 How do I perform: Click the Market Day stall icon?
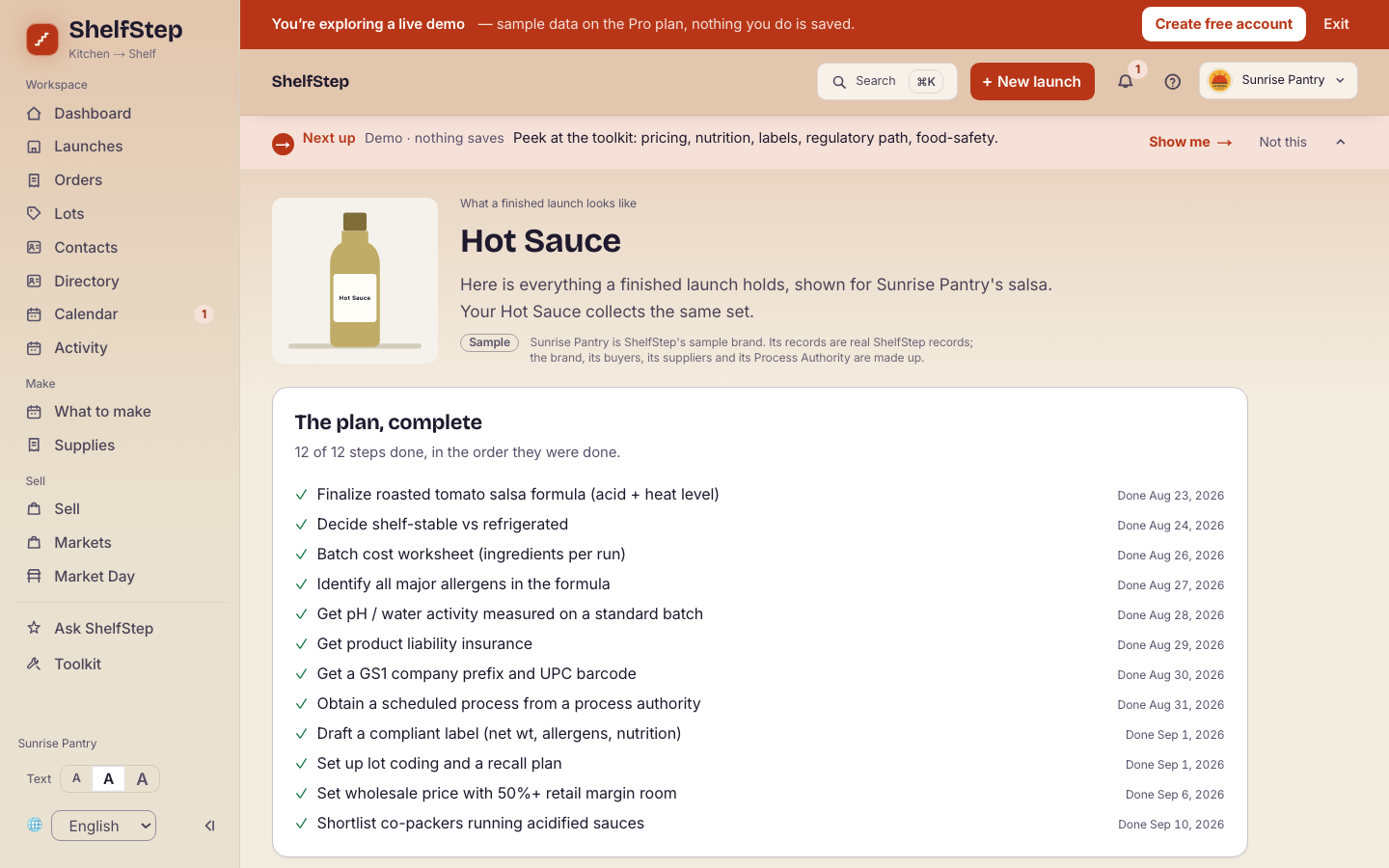[x=34, y=576]
